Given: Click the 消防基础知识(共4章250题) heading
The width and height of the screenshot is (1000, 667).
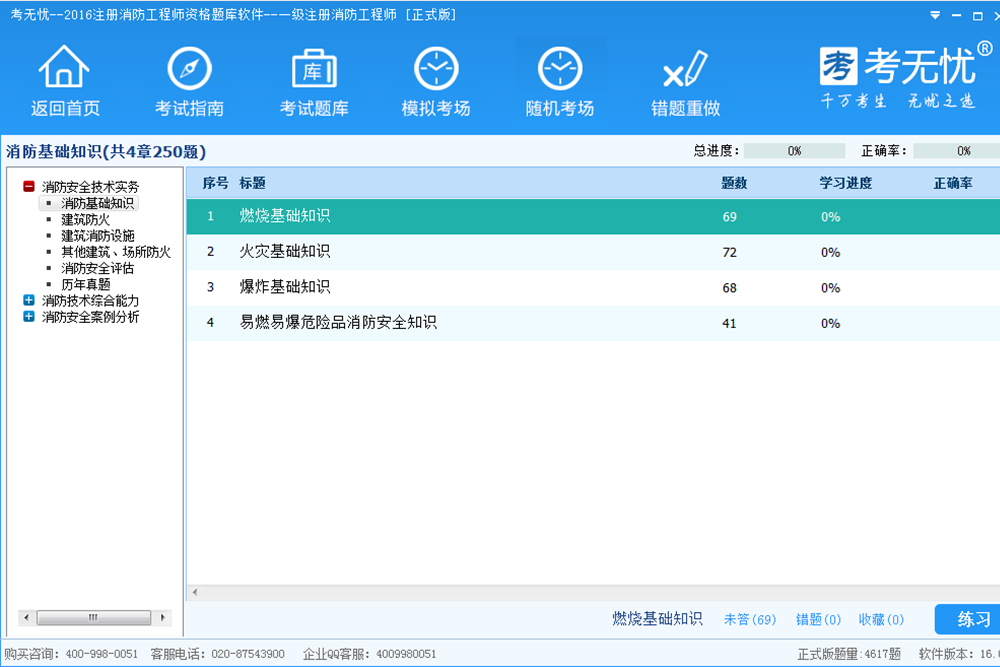Looking at the screenshot, I should pos(106,152).
